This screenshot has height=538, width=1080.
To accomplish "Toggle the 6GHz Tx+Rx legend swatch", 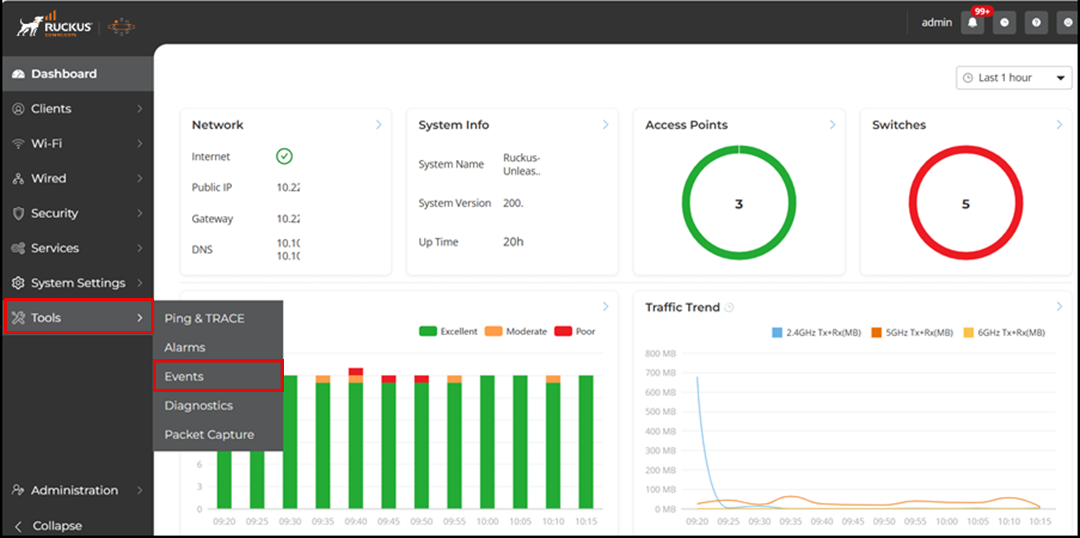I will point(968,333).
